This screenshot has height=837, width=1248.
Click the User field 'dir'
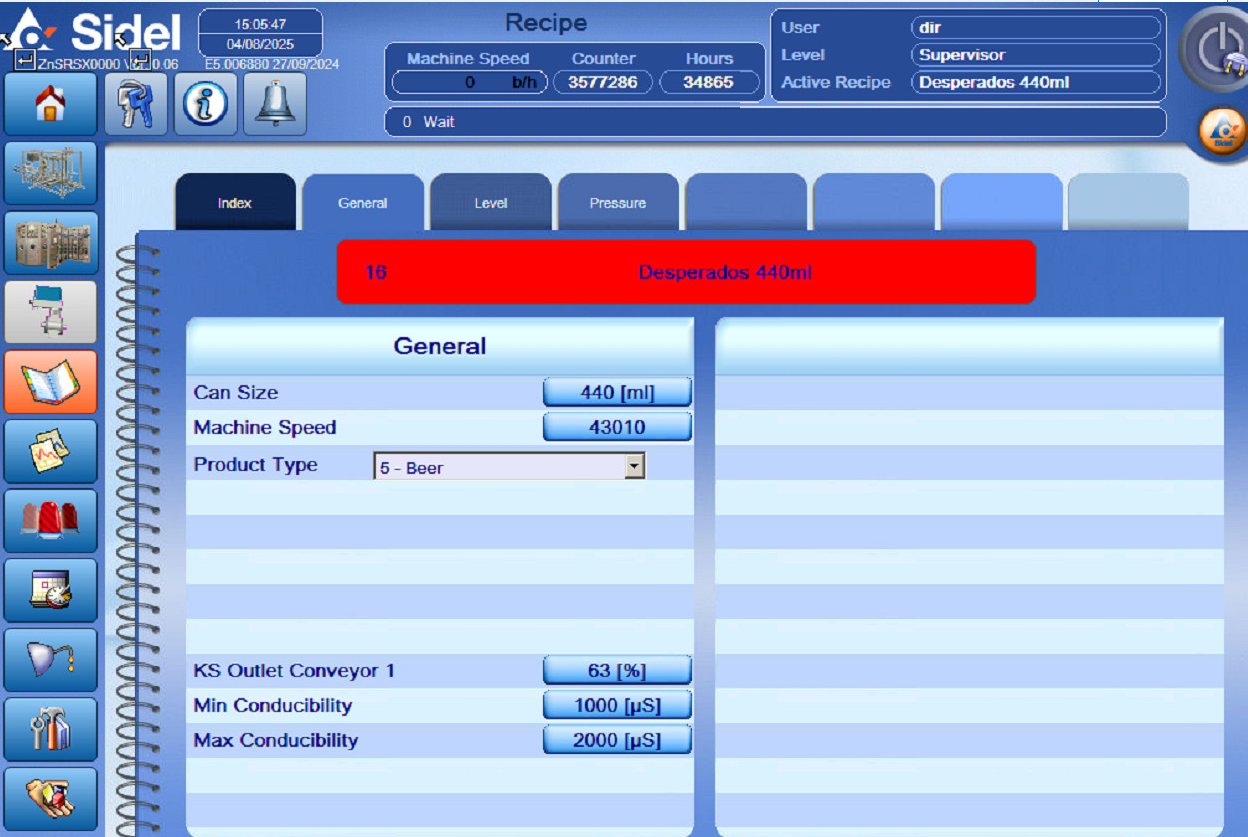(x=1036, y=28)
